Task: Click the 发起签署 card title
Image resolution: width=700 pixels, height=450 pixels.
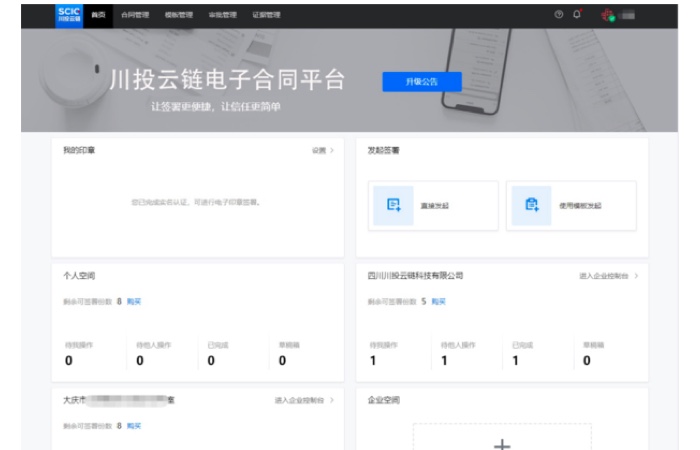Action: [383, 150]
